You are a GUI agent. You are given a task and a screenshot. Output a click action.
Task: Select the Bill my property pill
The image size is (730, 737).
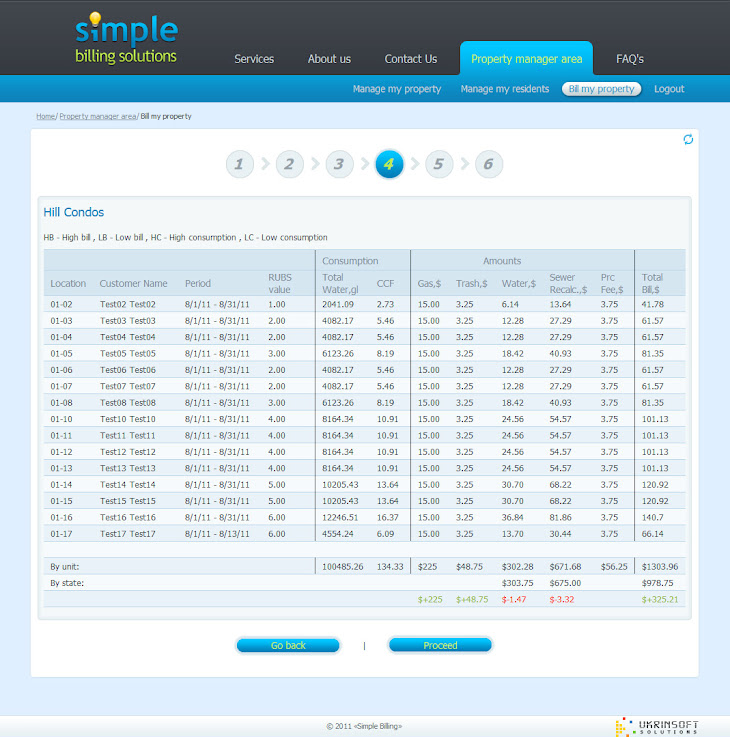601,89
